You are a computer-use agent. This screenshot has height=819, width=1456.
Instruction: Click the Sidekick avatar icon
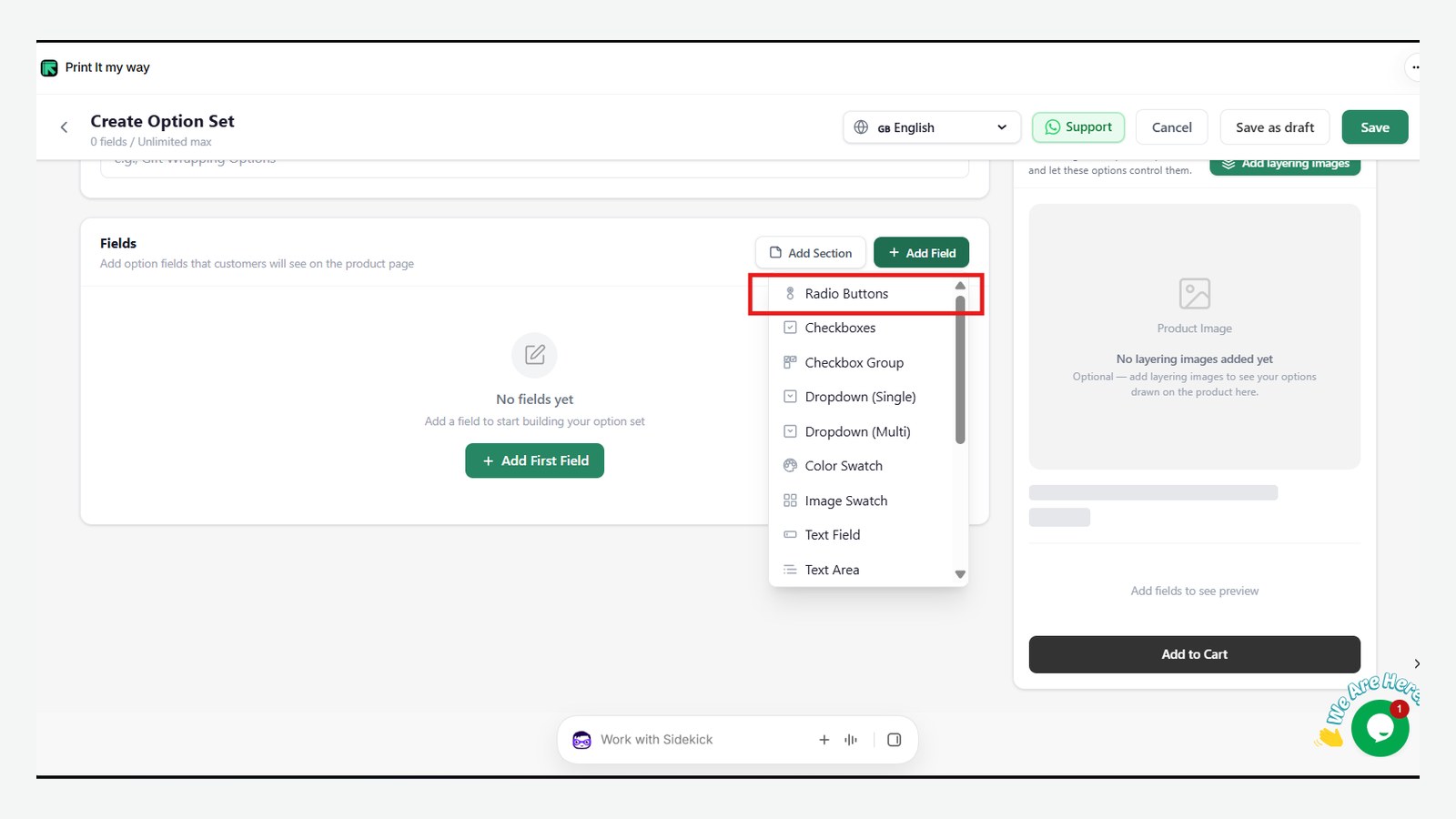[581, 740]
